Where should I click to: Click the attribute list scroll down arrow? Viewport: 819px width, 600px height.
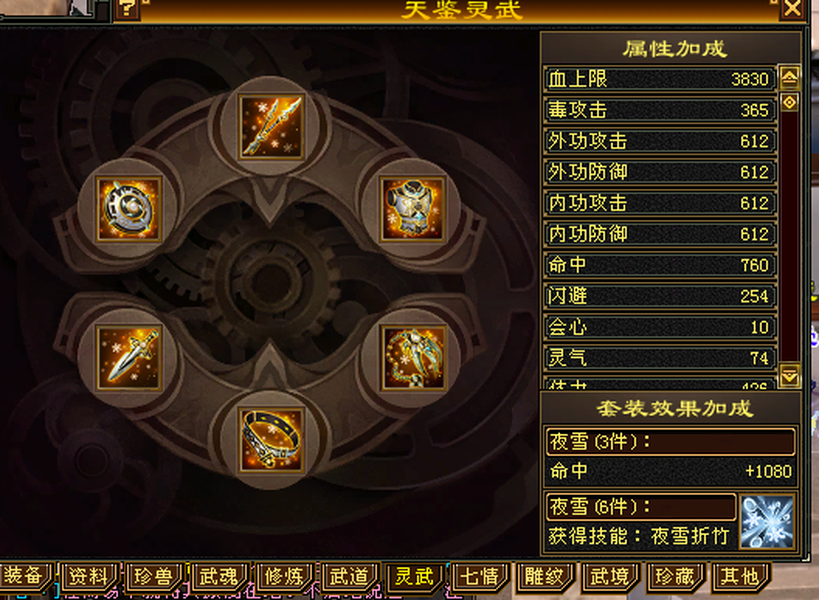coord(789,375)
